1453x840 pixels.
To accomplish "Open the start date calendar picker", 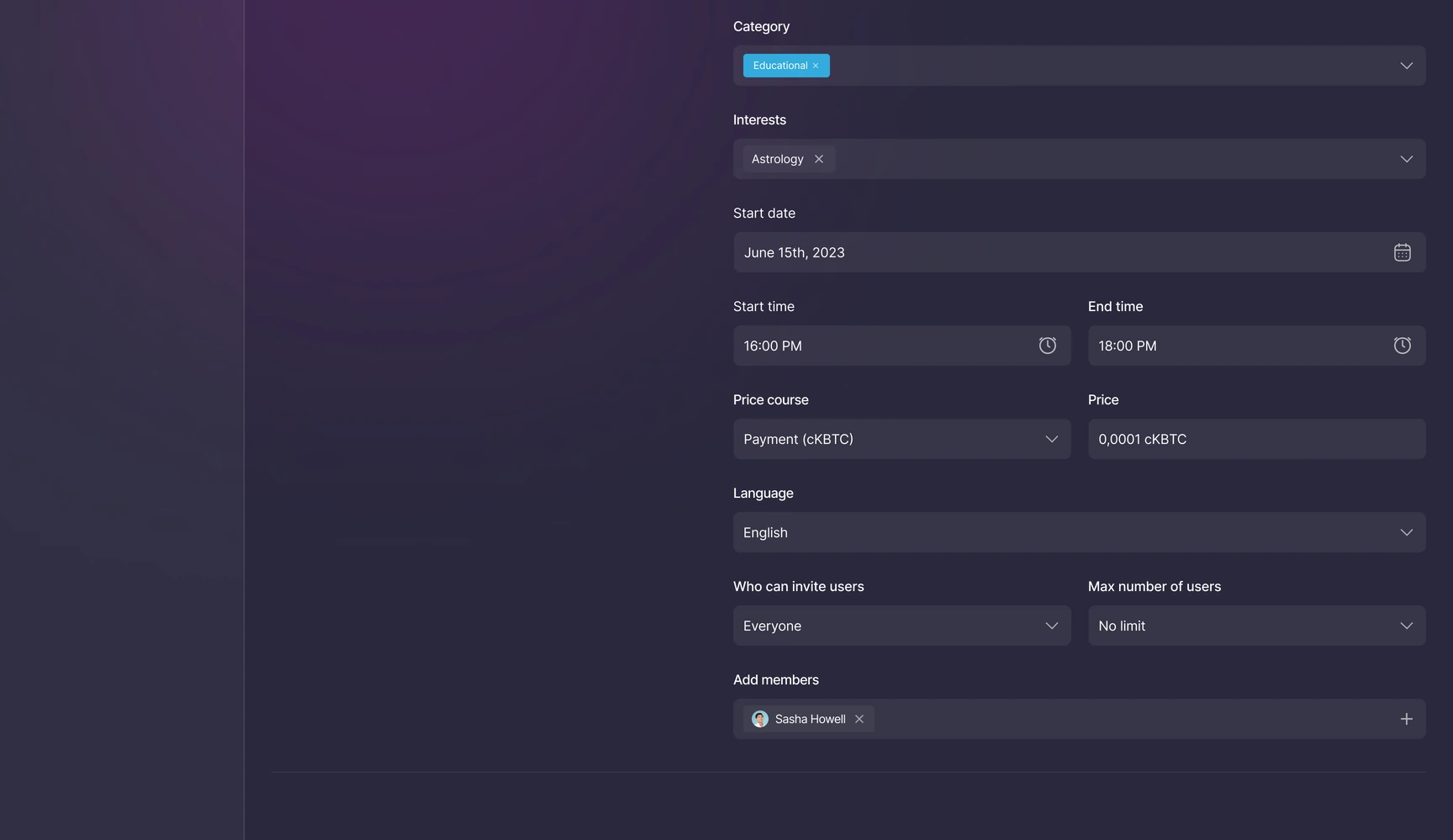I will (x=1403, y=252).
